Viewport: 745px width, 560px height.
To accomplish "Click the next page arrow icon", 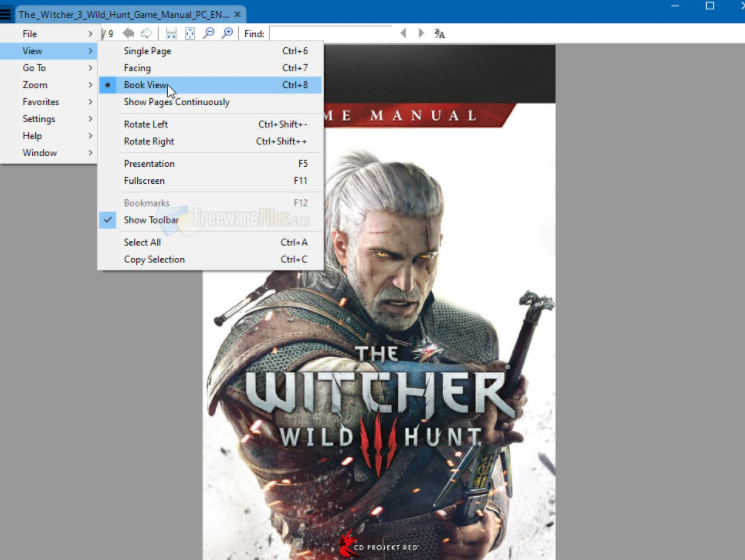I will coord(147,33).
